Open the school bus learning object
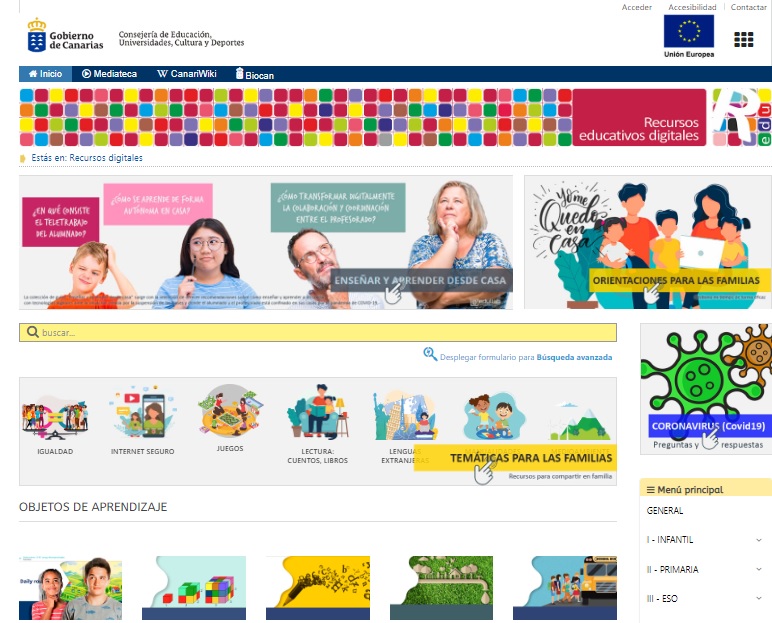The image size is (772, 623). coord(565,588)
